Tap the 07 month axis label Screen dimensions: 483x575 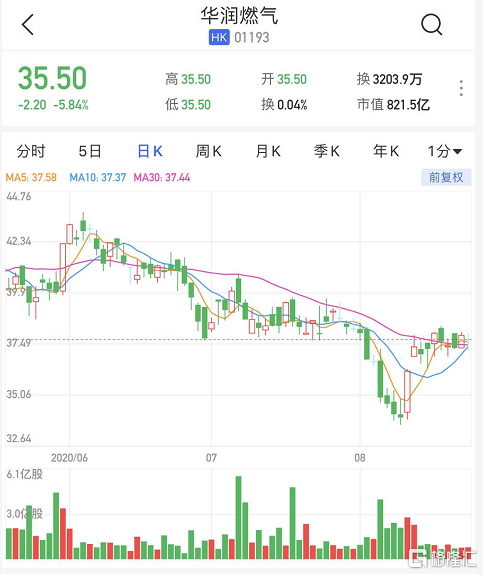pyautogui.click(x=211, y=458)
